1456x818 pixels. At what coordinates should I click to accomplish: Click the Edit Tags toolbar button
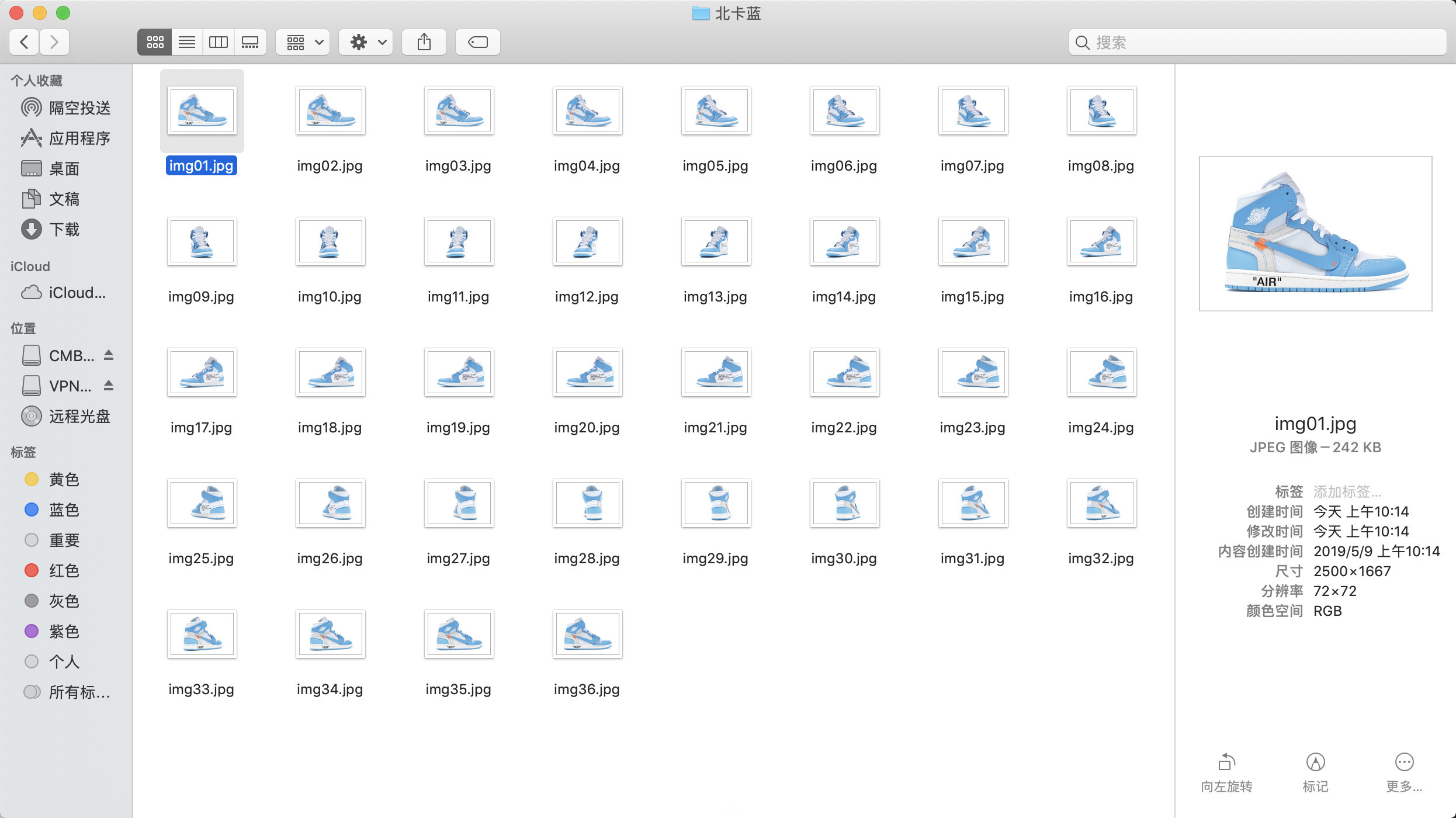tap(478, 42)
